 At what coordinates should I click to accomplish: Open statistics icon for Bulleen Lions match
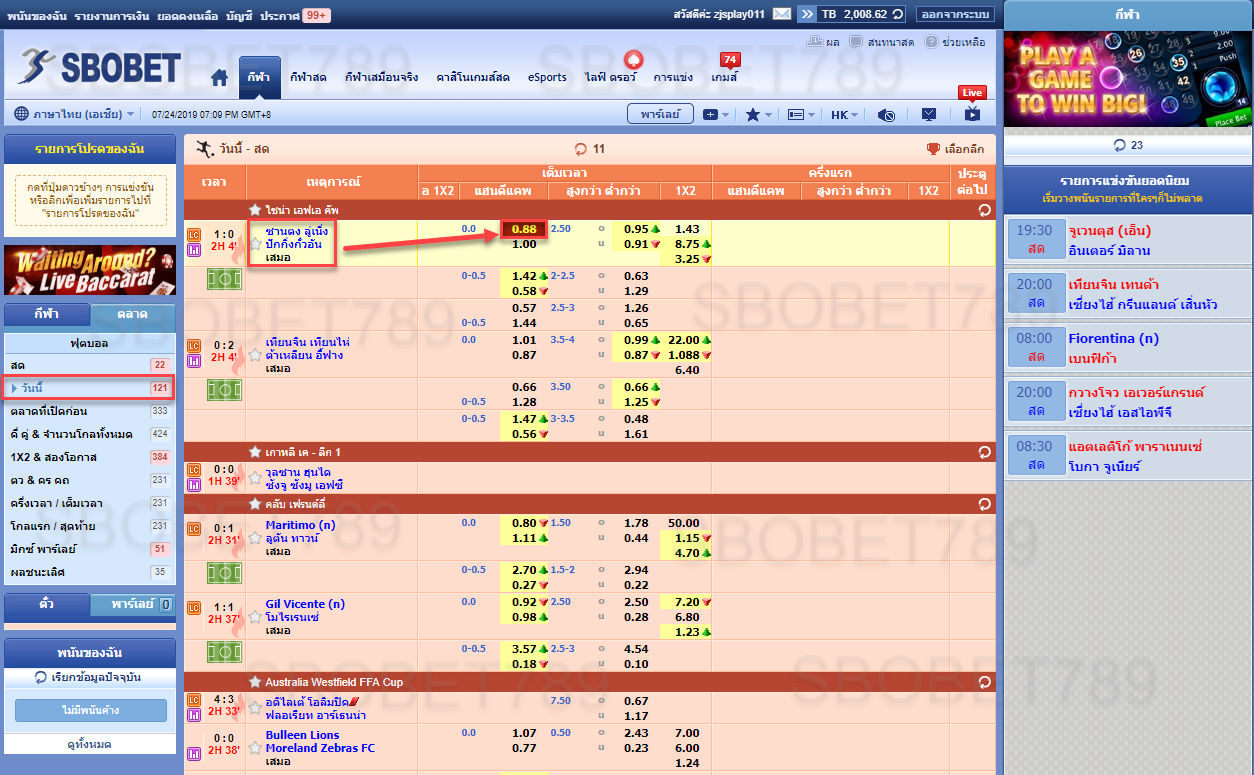(x=194, y=754)
